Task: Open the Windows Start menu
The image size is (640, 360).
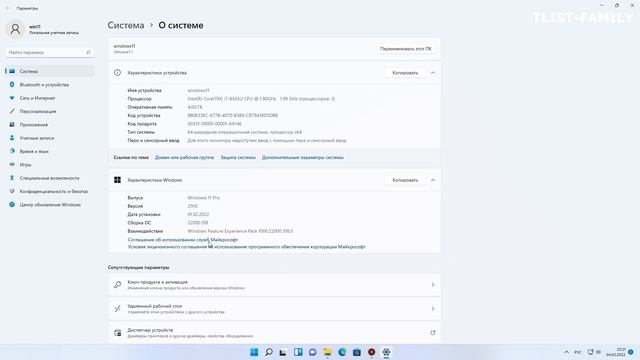Action: 254,352
